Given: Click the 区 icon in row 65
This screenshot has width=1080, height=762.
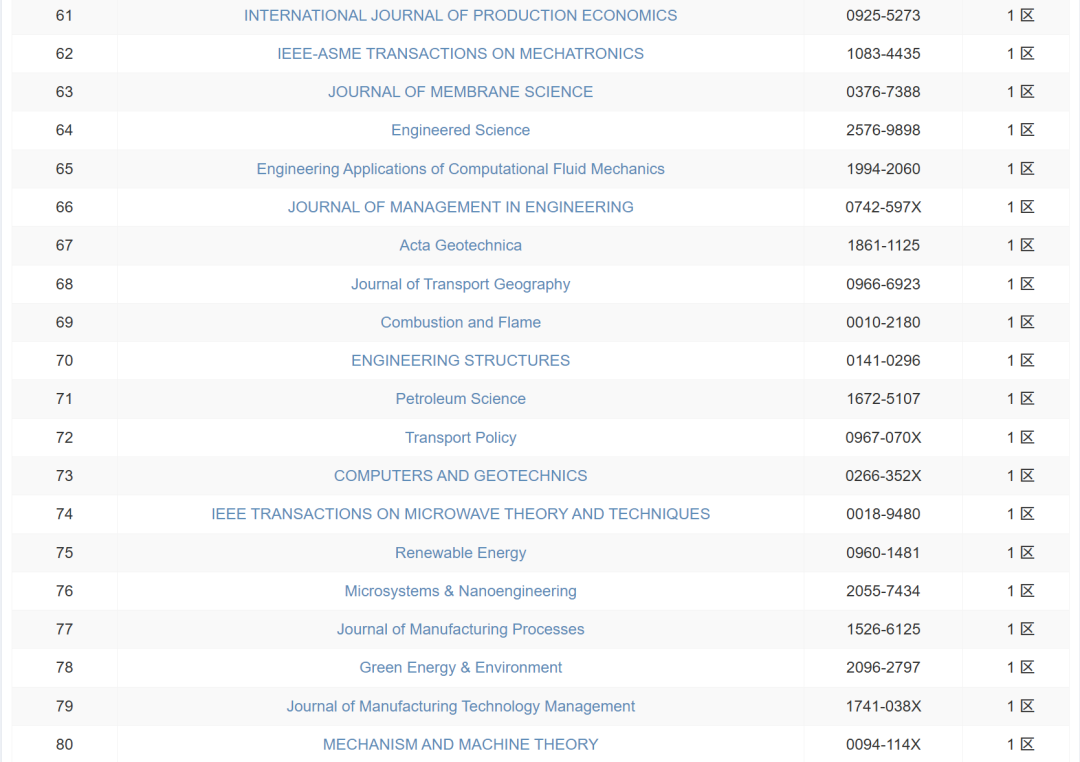Looking at the screenshot, I should 1027,169.
